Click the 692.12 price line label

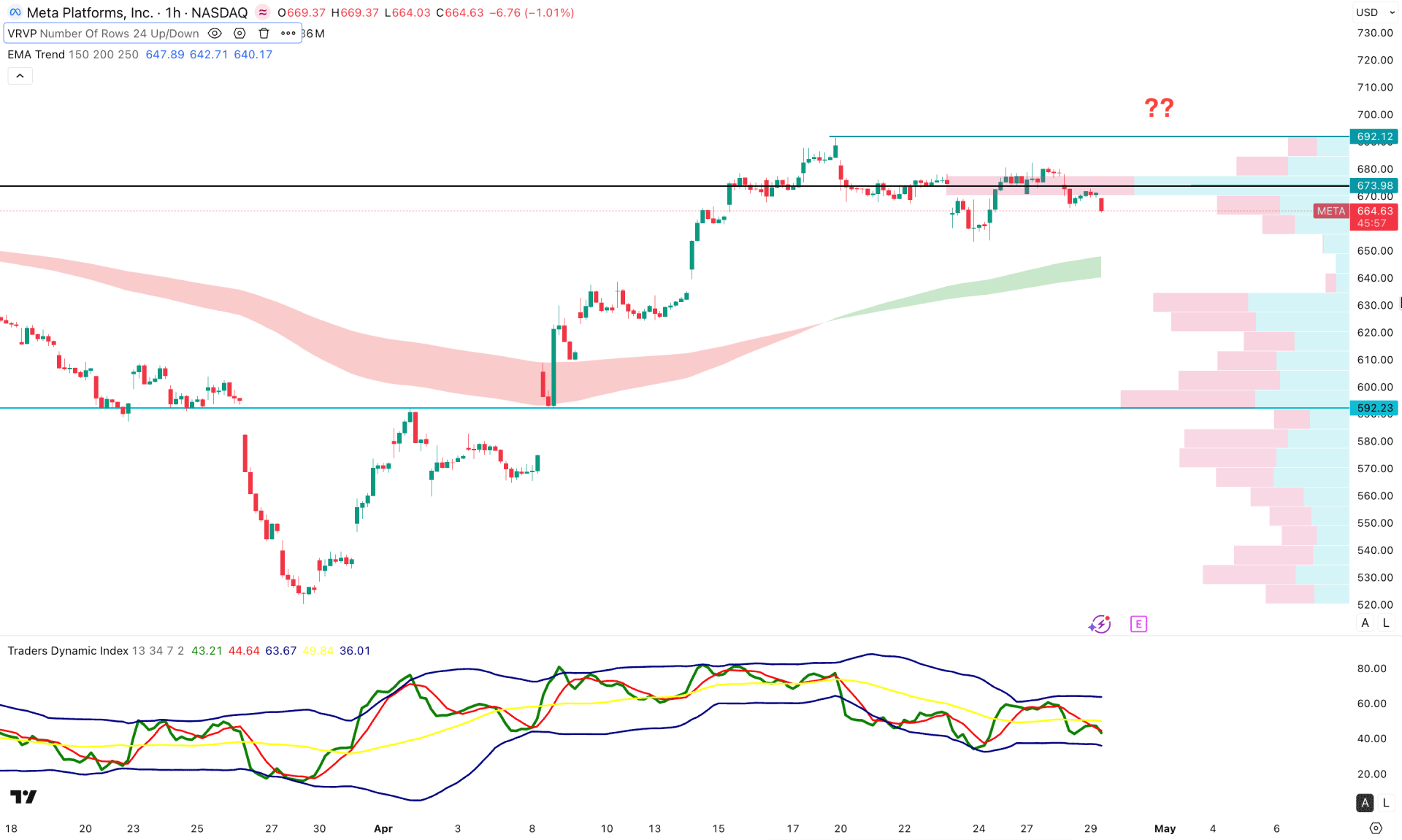click(1374, 136)
